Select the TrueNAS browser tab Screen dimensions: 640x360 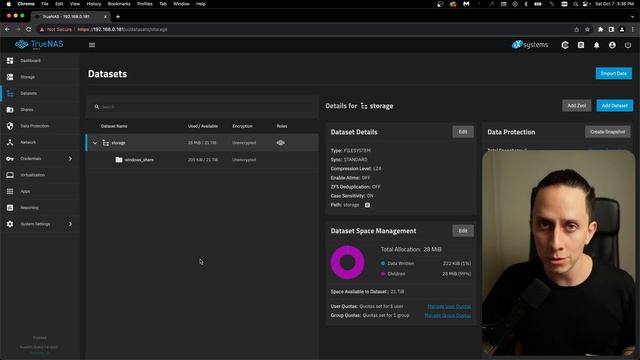pos(71,17)
